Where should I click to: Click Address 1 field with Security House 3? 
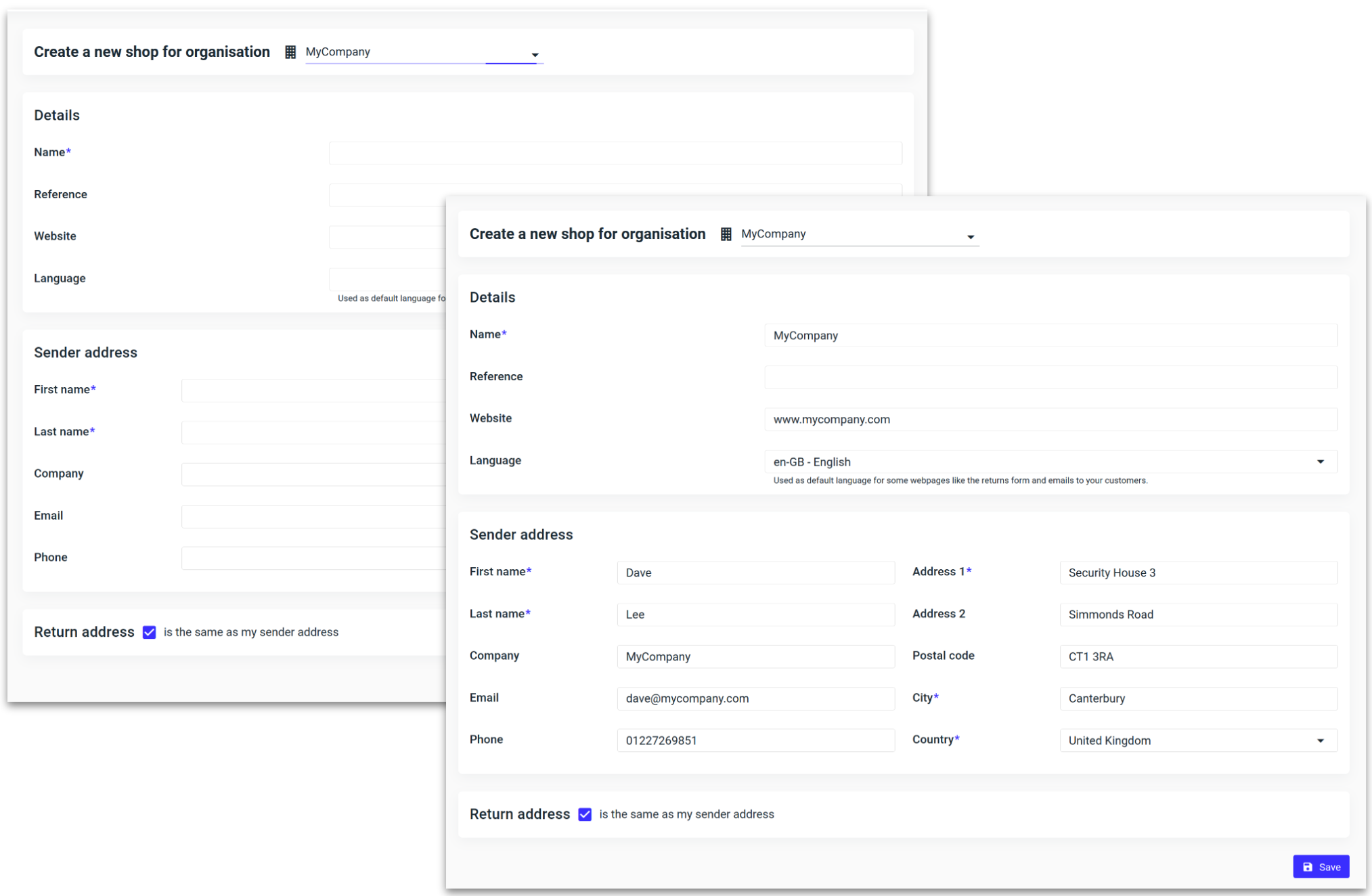point(1198,573)
